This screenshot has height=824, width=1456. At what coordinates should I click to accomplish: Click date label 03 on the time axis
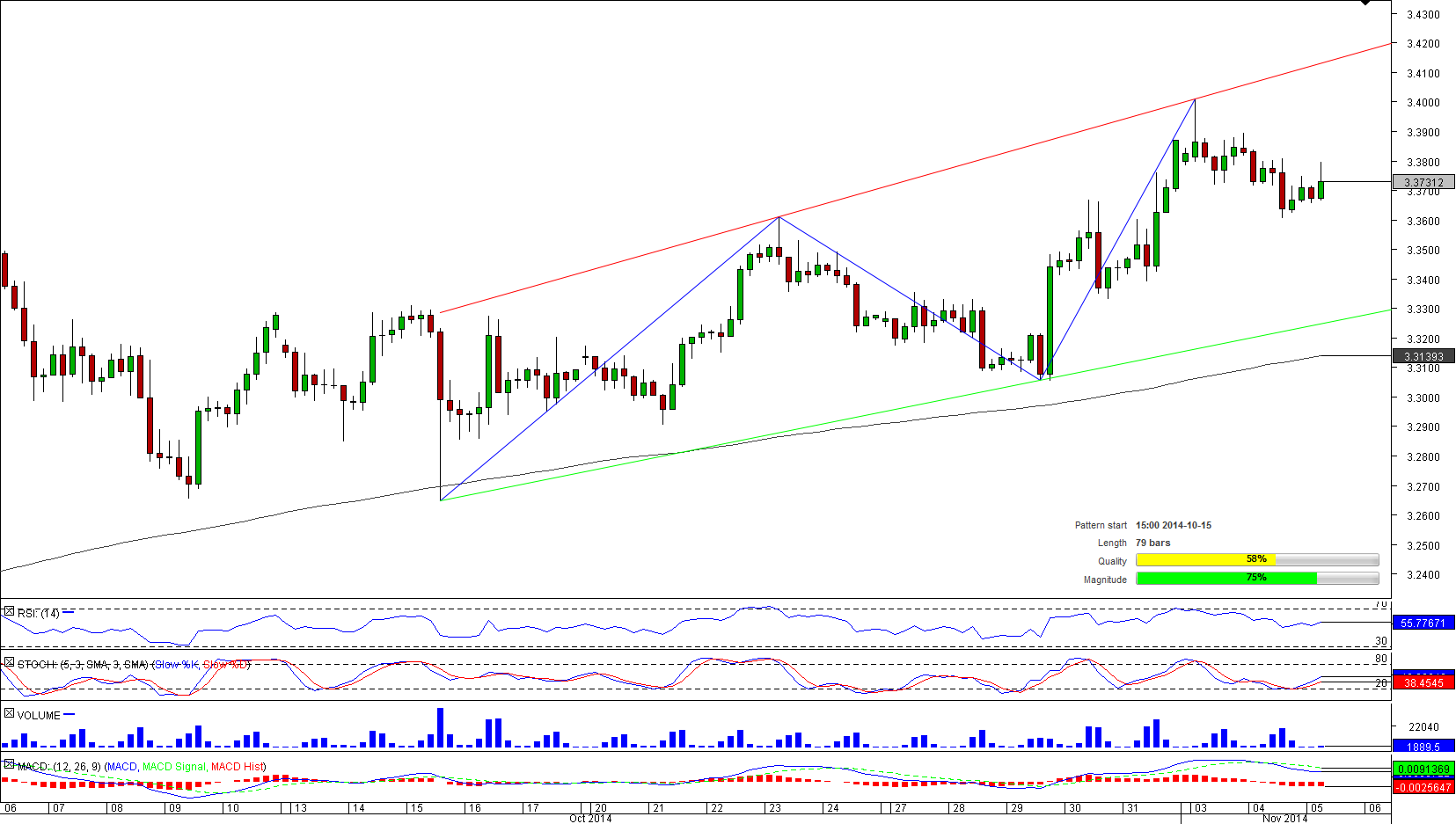(x=1200, y=807)
